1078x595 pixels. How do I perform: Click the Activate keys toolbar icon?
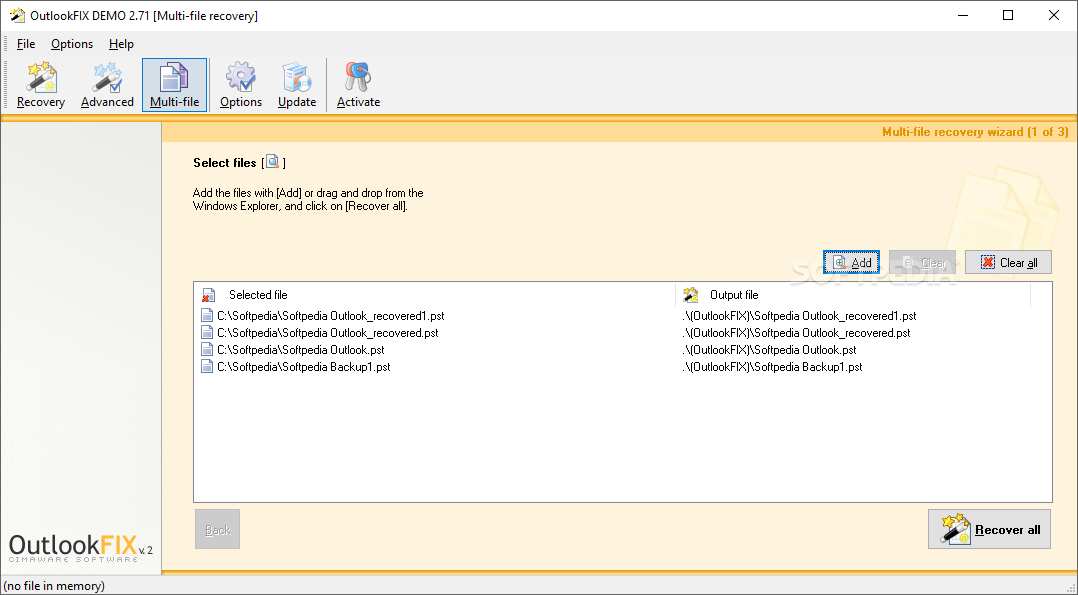(x=358, y=85)
